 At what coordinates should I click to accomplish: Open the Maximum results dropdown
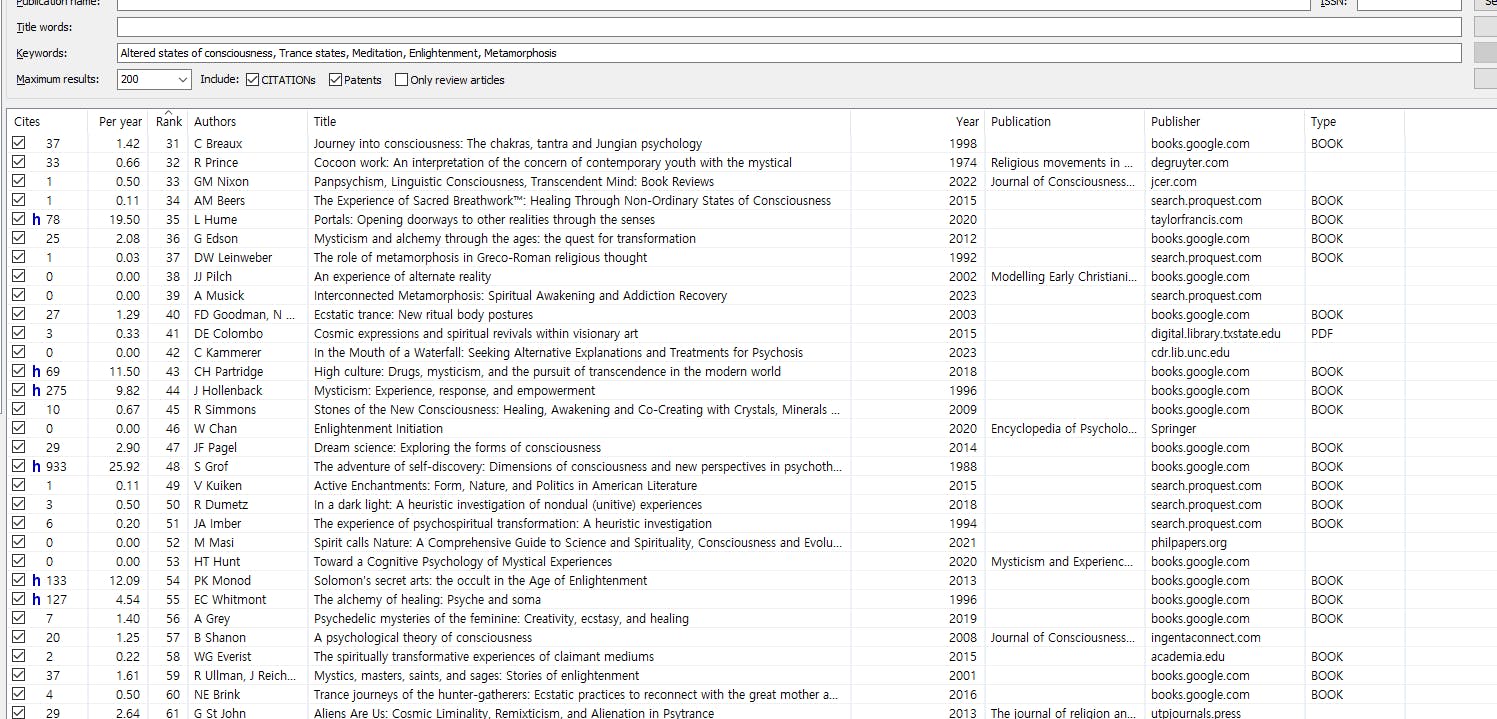[182, 80]
